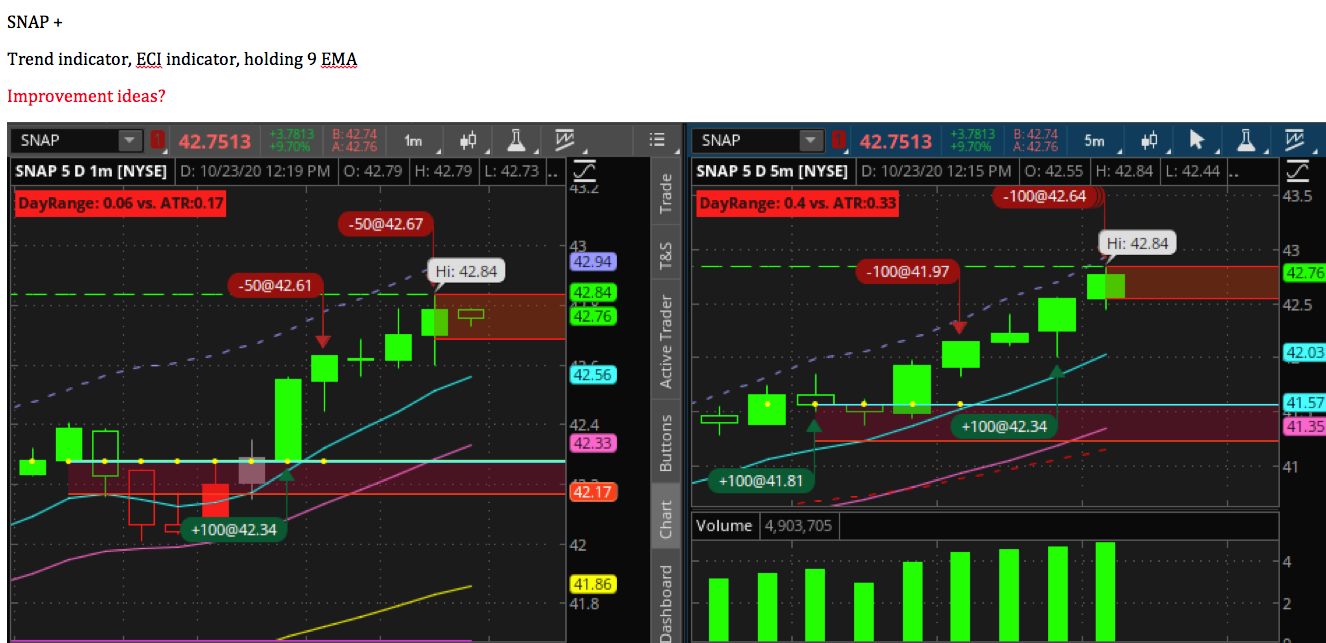Click the 'D: 10/23/20 12:19 PM' date readout
The image size is (1326, 643).
pos(256,171)
